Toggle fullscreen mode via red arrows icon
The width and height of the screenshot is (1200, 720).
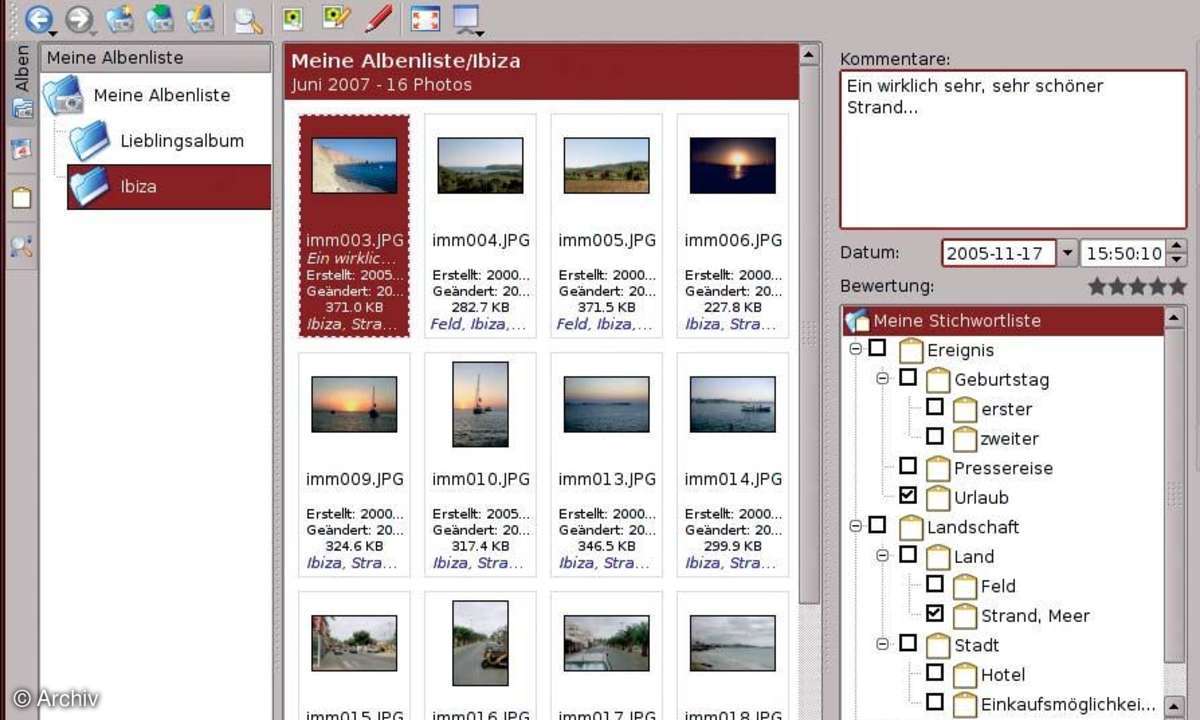click(425, 18)
